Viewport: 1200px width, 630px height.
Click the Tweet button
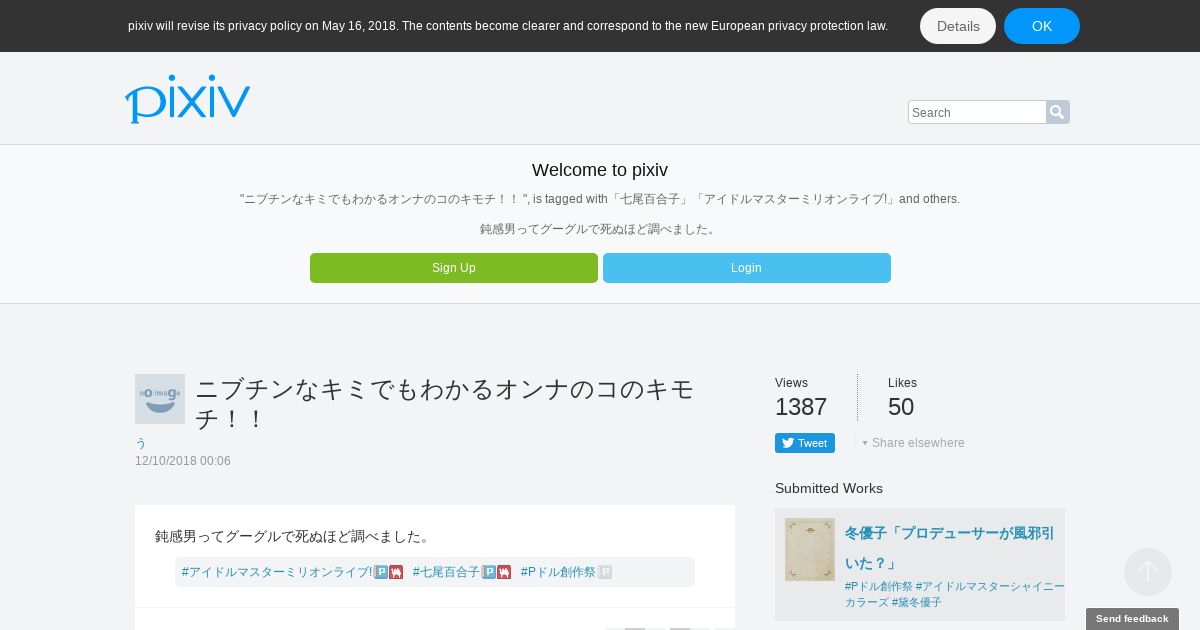[805, 443]
